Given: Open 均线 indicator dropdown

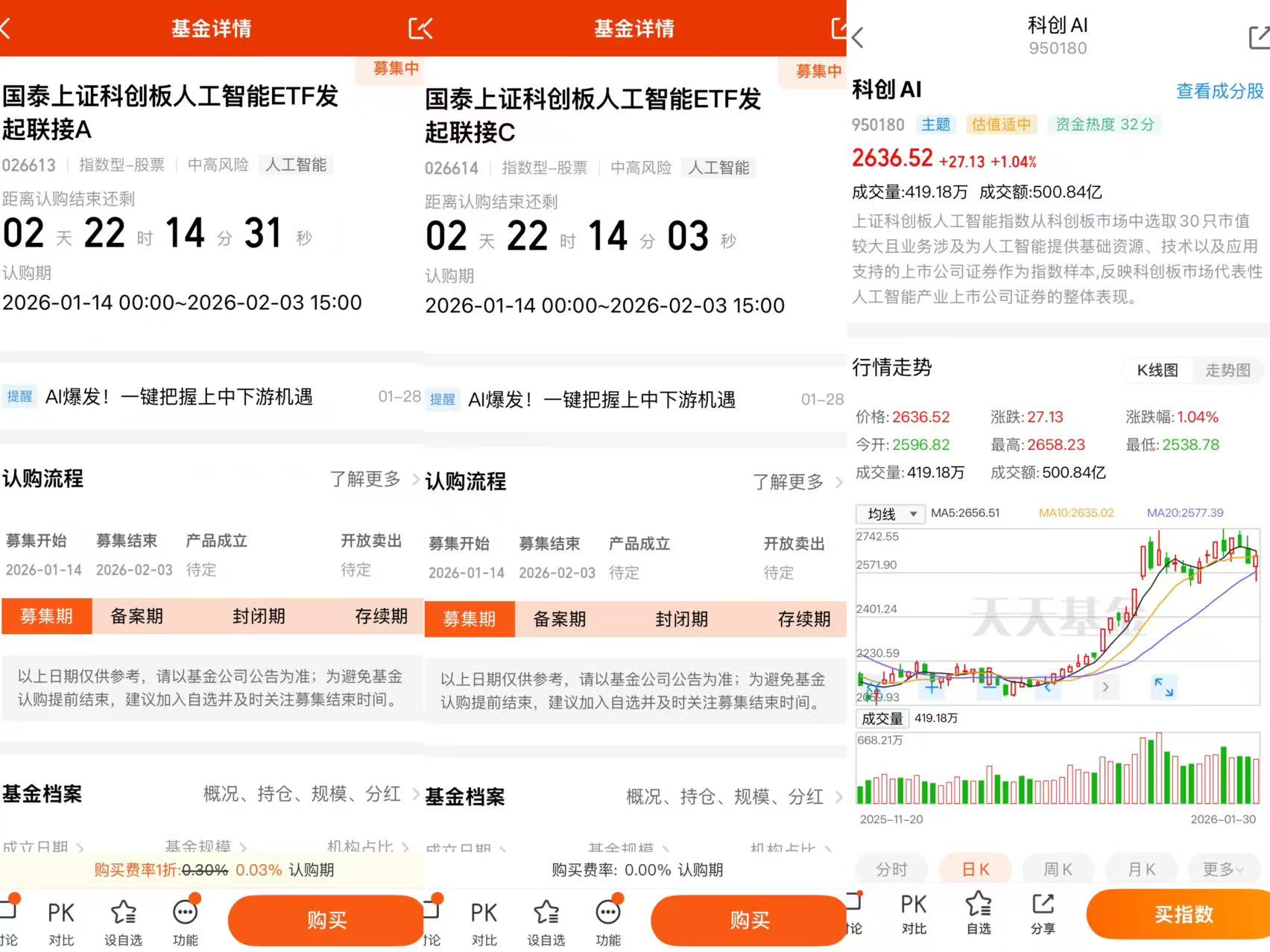Looking at the screenshot, I should [891, 514].
